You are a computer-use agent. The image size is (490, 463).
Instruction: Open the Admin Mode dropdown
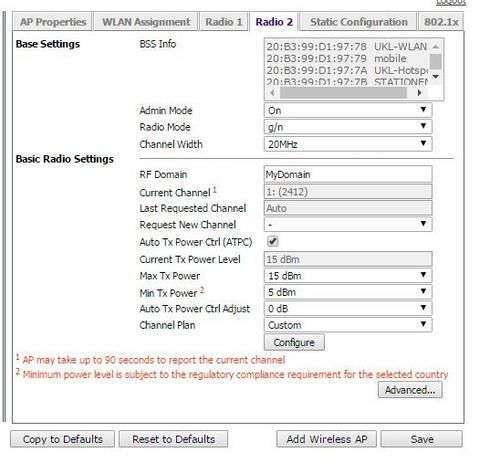click(348, 110)
